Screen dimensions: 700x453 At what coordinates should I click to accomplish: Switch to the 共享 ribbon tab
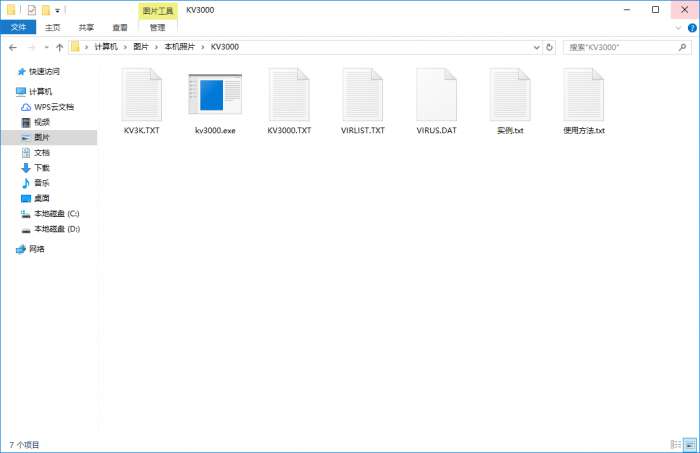(86, 28)
